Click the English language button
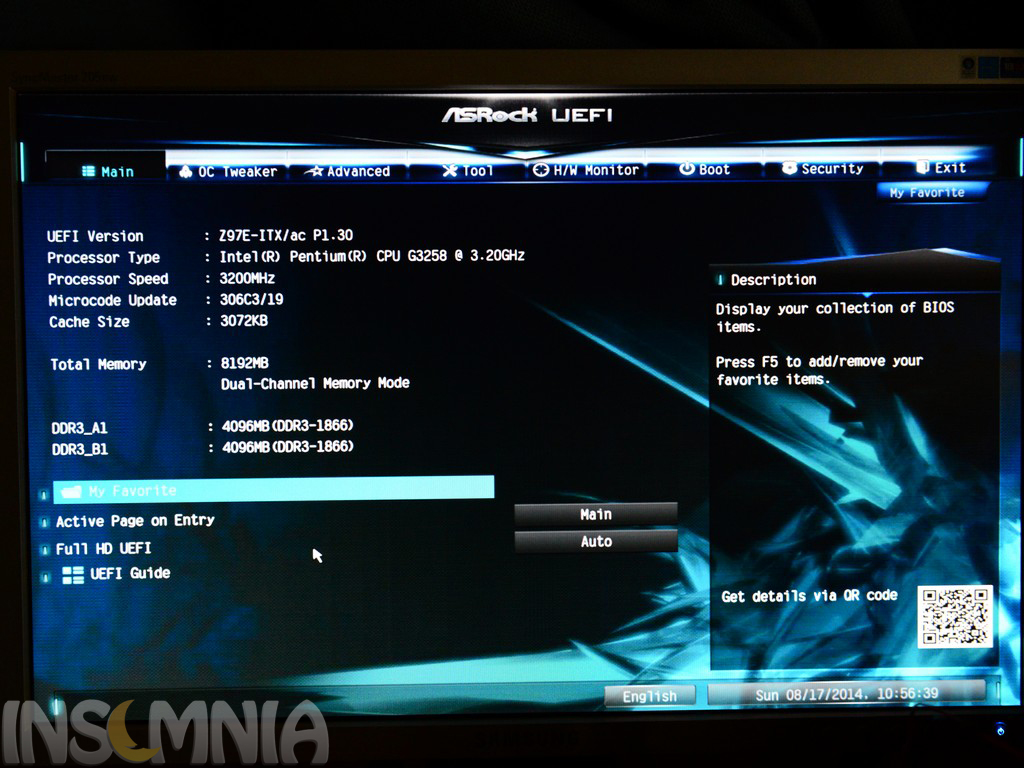Image resolution: width=1024 pixels, height=768 pixels. (x=650, y=696)
